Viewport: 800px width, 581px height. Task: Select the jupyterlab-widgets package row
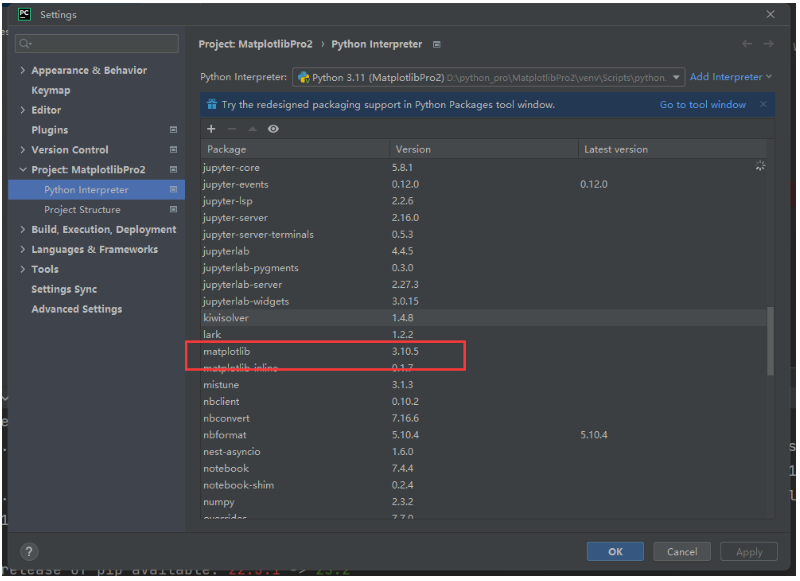tap(484, 301)
